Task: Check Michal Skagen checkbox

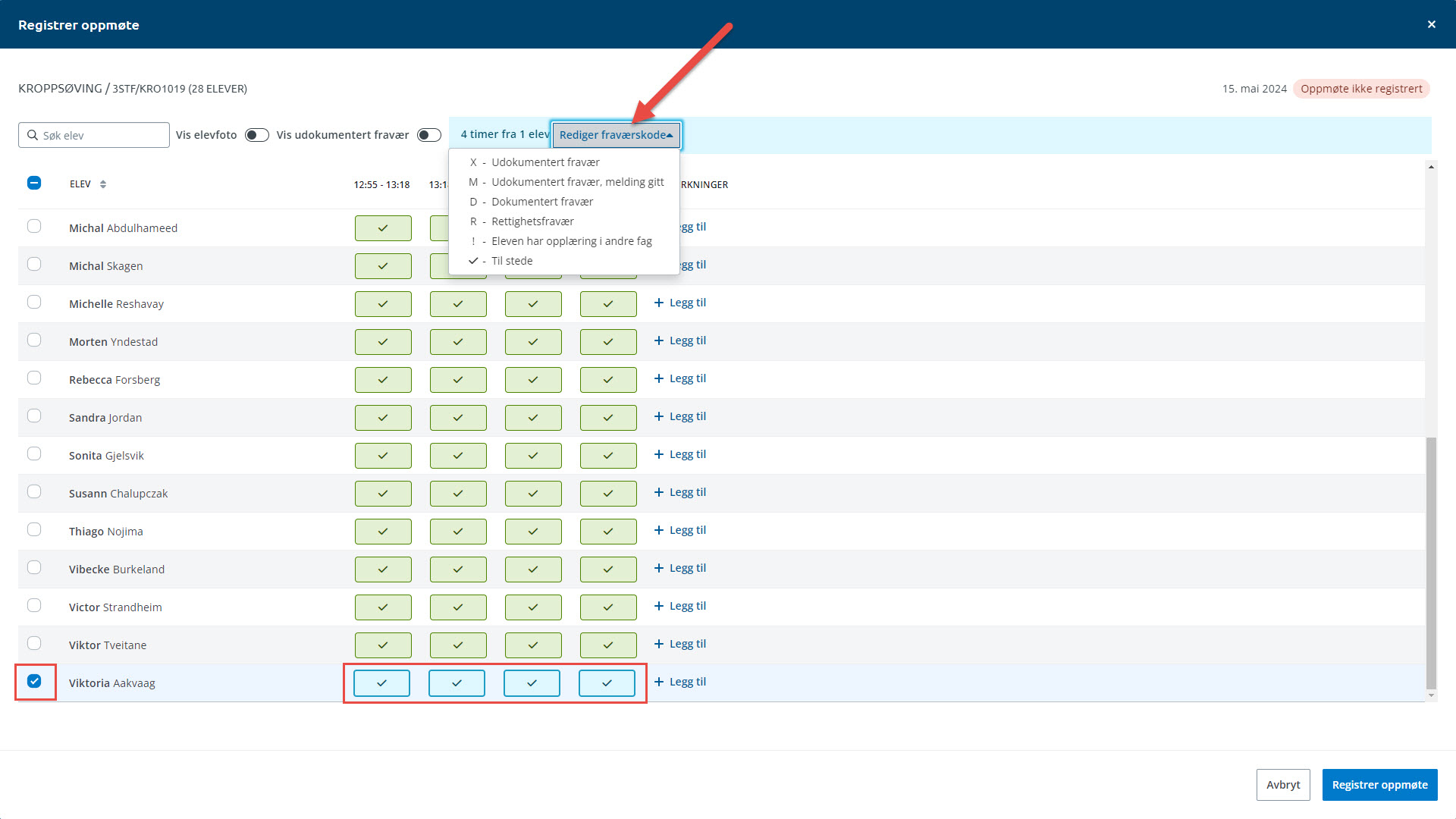Action: (34, 264)
